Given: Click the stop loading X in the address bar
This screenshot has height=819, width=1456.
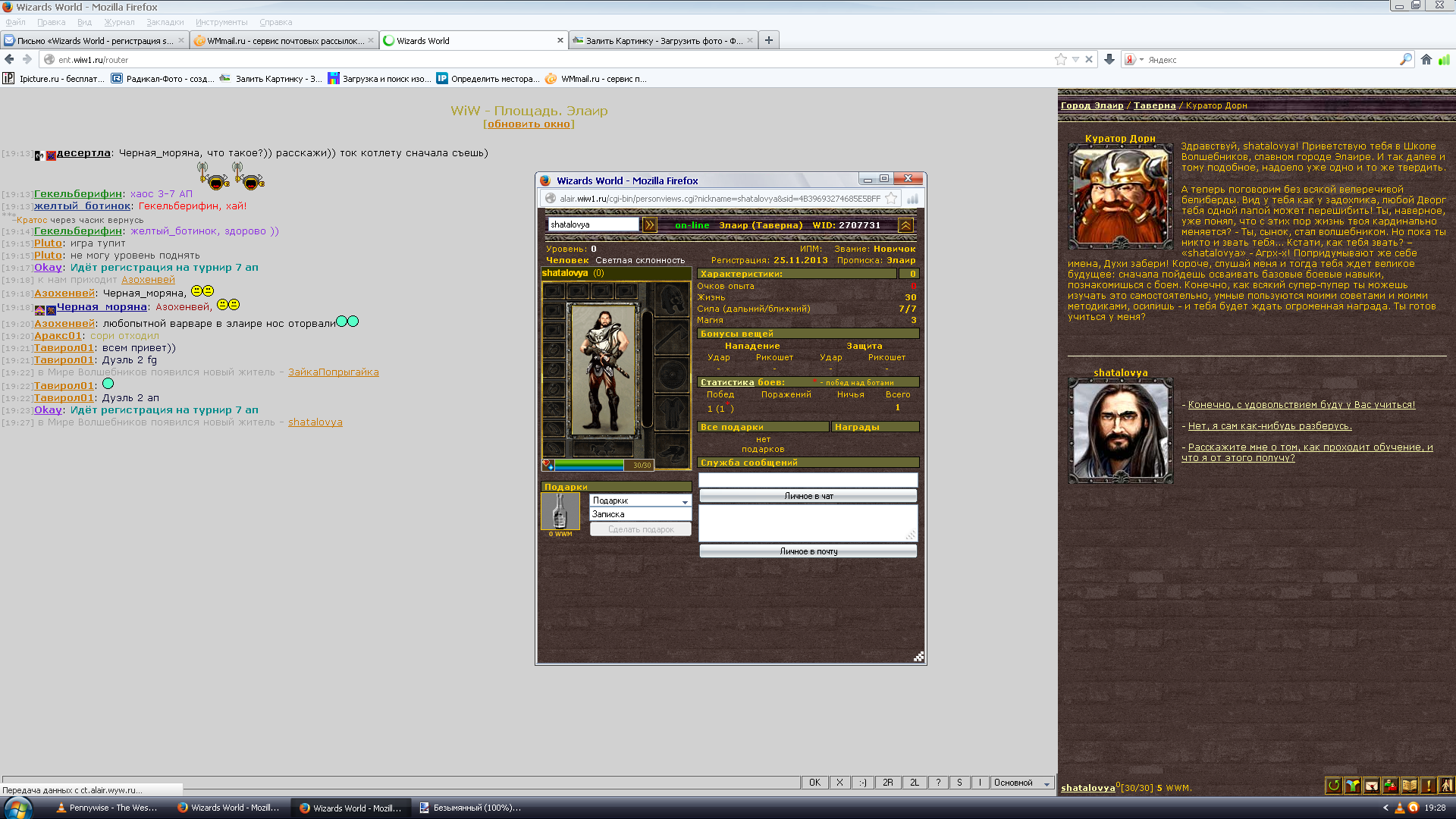Looking at the screenshot, I should [x=1089, y=59].
